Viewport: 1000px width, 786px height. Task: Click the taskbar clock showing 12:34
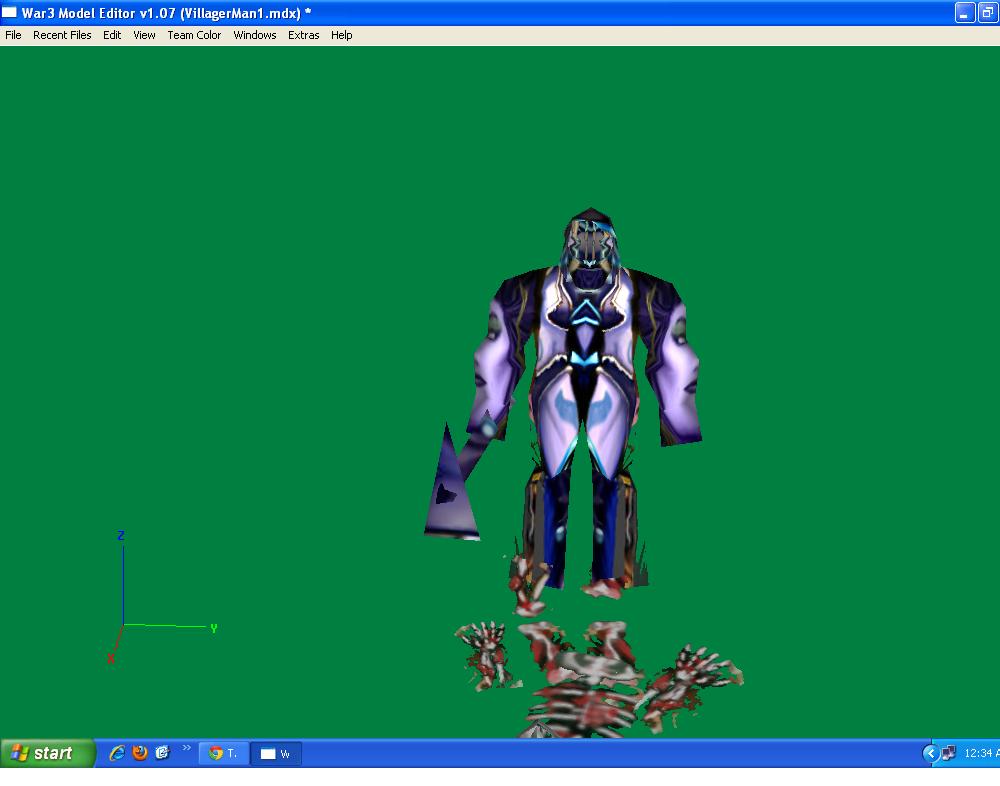tap(981, 753)
